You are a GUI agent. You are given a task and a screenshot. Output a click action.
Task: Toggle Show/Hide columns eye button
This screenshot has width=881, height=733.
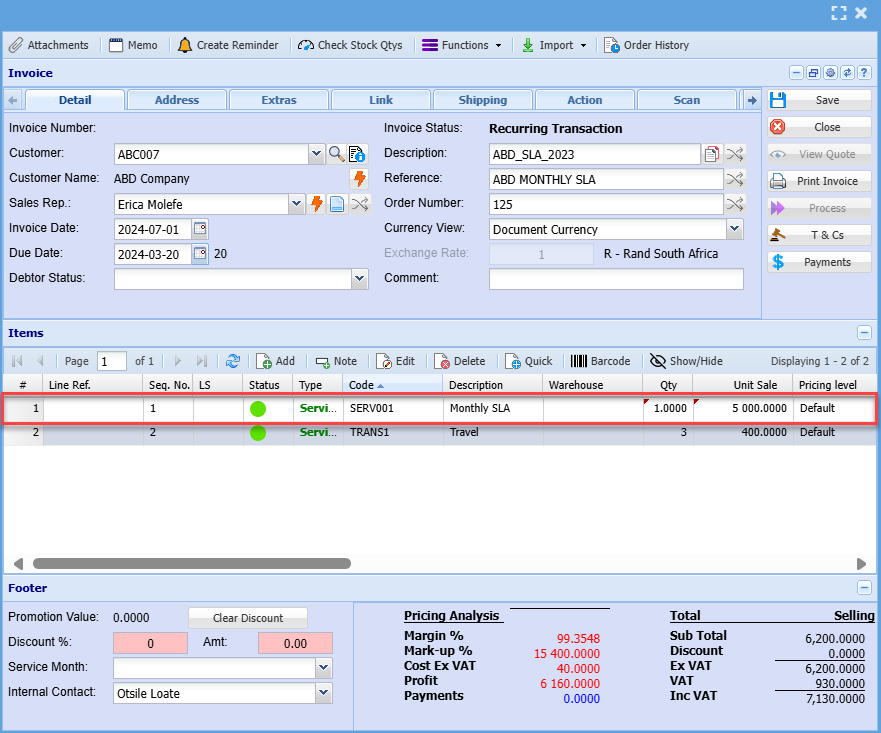(658, 361)
